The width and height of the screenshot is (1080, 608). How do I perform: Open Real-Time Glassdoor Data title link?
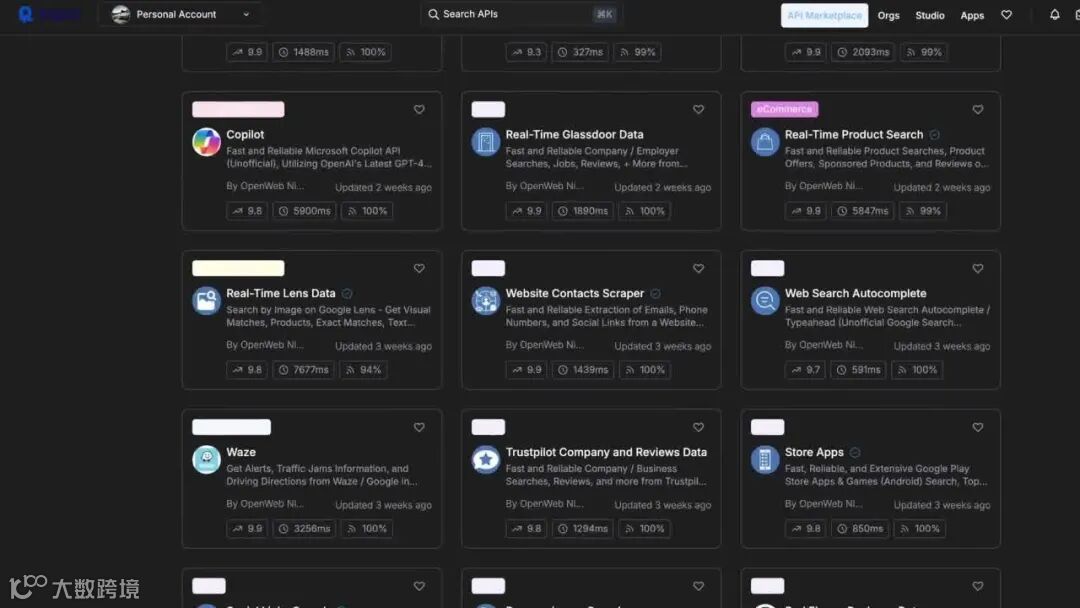coord(574,134)
